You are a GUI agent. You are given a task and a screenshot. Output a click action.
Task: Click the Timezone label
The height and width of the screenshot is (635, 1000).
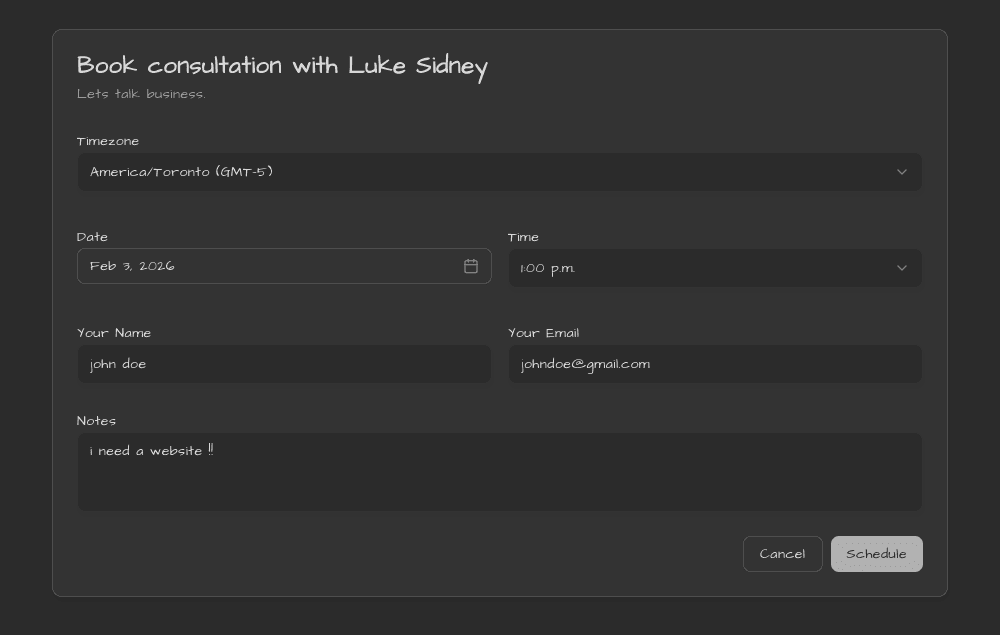tap(108, 141)
